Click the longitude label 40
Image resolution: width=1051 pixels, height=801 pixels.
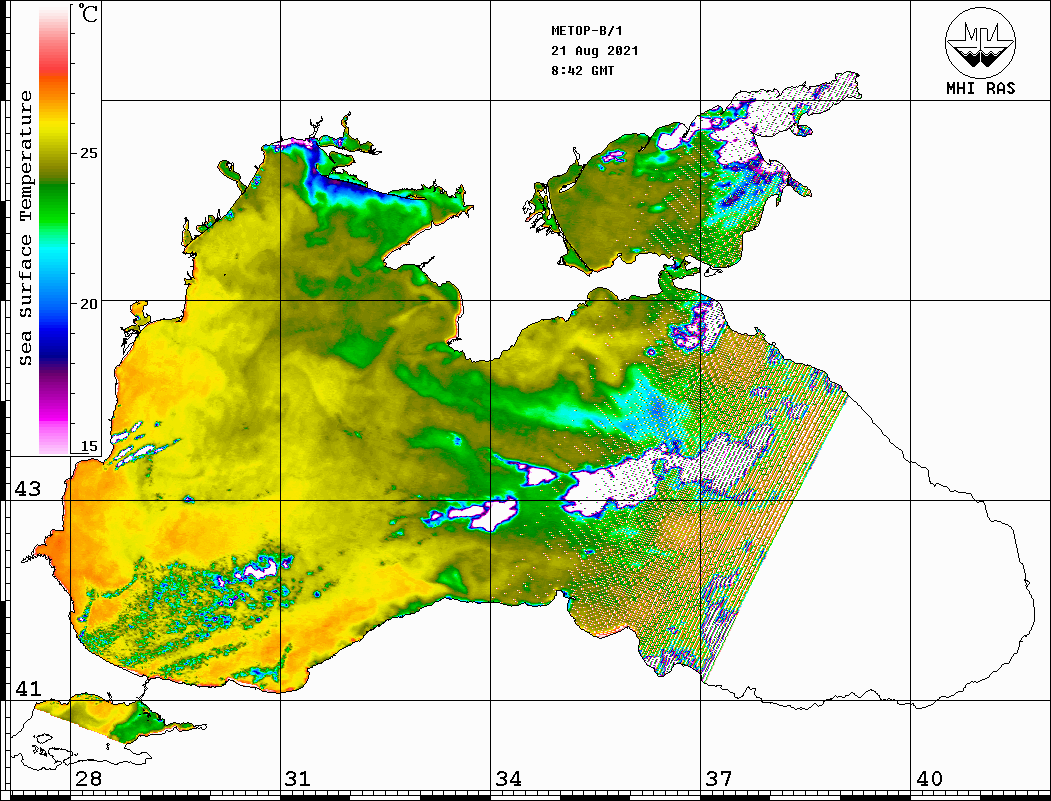(929, 778)
